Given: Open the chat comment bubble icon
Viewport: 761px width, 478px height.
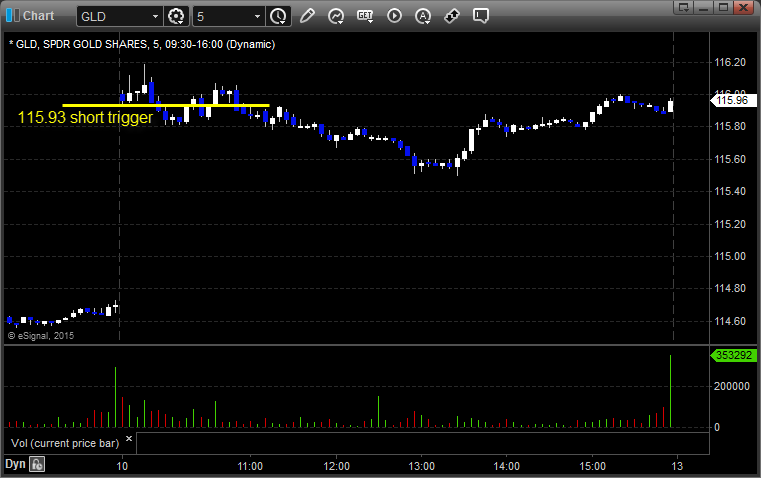Looking at the screenshot, I should pos(481,16).
